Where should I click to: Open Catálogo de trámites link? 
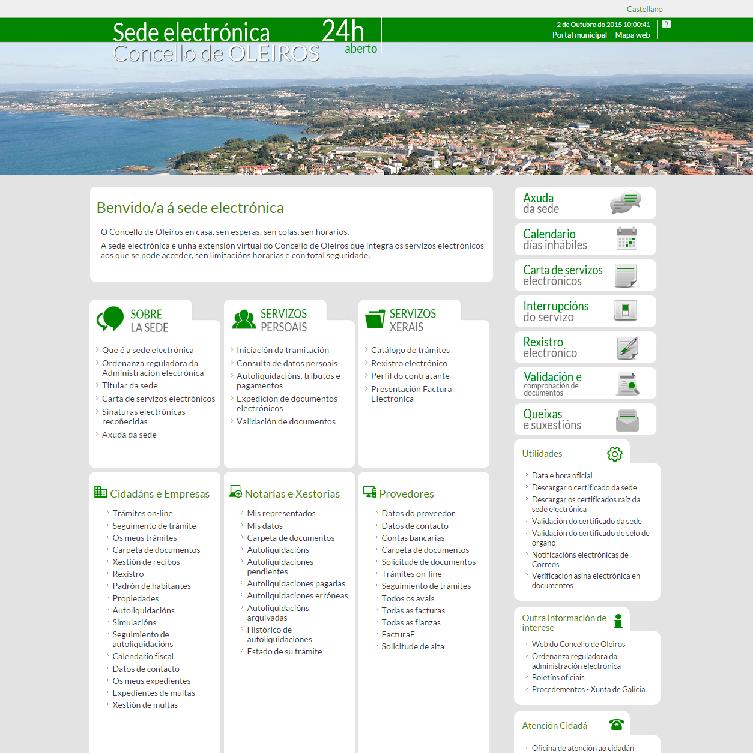click(410, 350)
